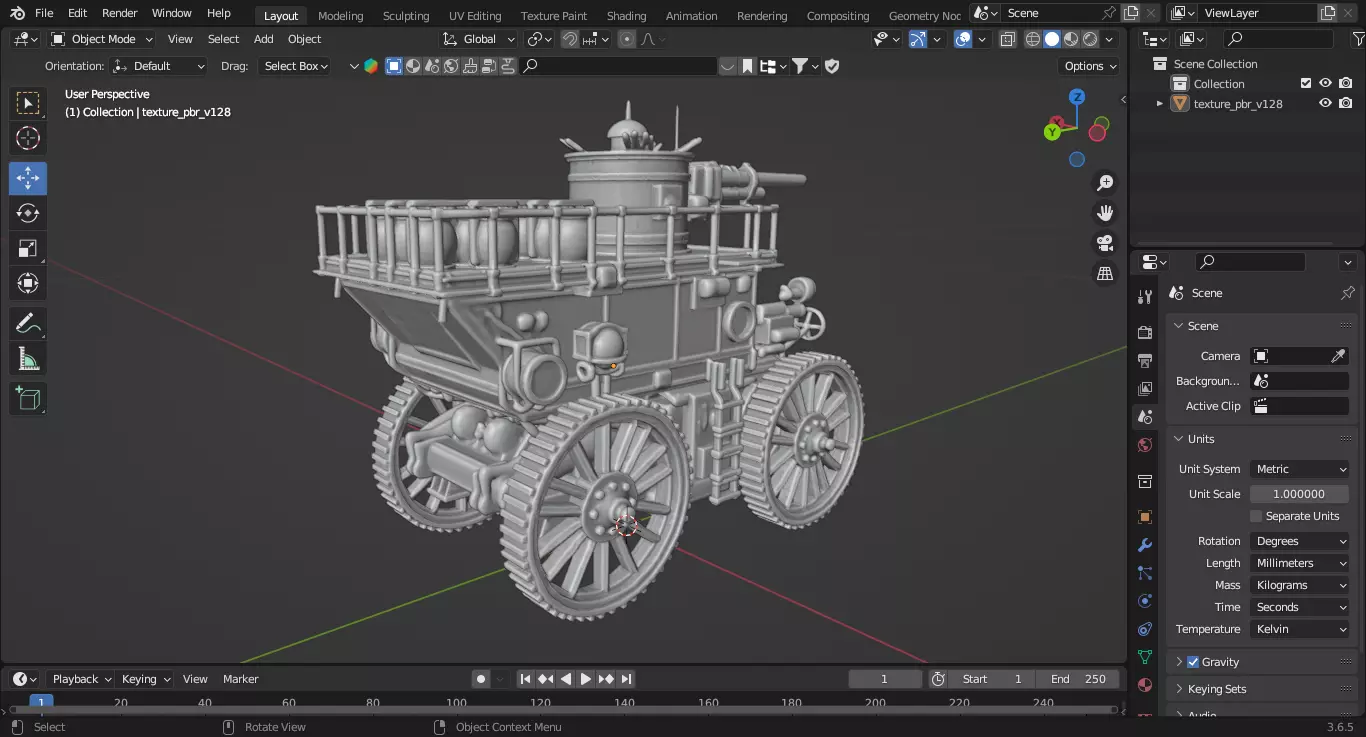Image resolution: width=1366 pixels, height=737 pixels.
Task: Click the Options button in the viewport
Action: pyautogui.click(x=1090, y=66)
